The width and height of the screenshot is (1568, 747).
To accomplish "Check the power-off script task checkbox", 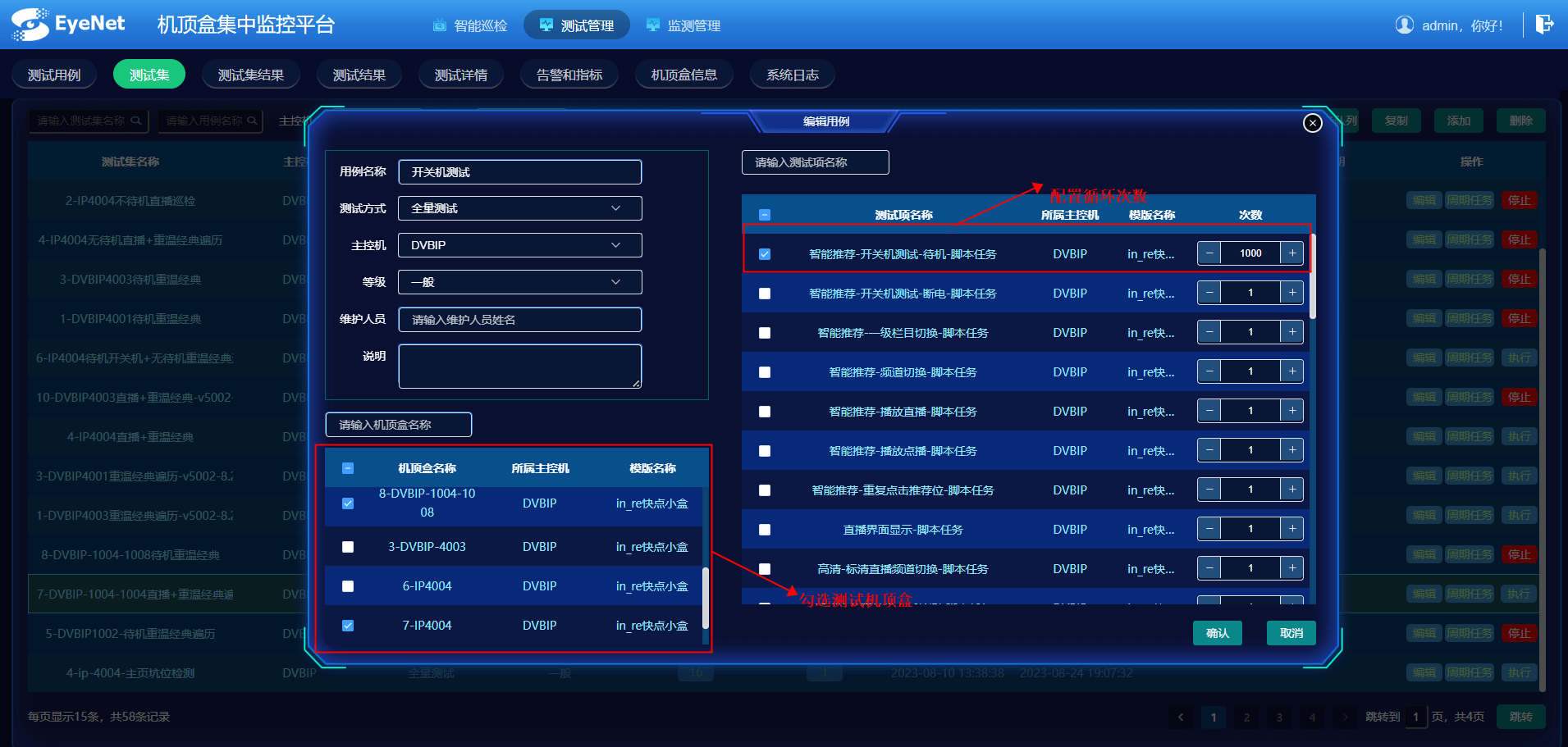I will (x=765, y=294).
